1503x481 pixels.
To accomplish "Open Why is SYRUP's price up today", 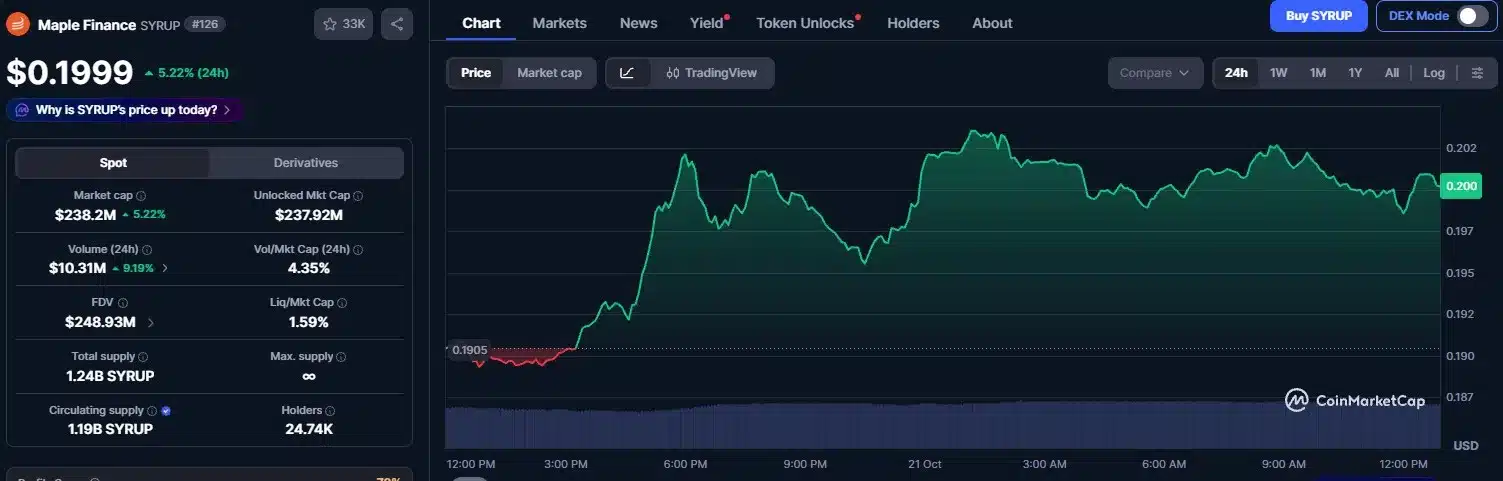I will (x=126, y=110).
